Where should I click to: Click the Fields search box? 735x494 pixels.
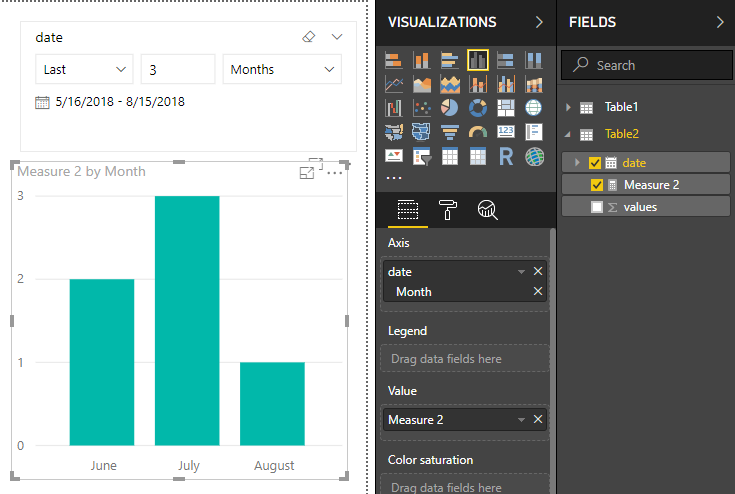tap(647, 65)
